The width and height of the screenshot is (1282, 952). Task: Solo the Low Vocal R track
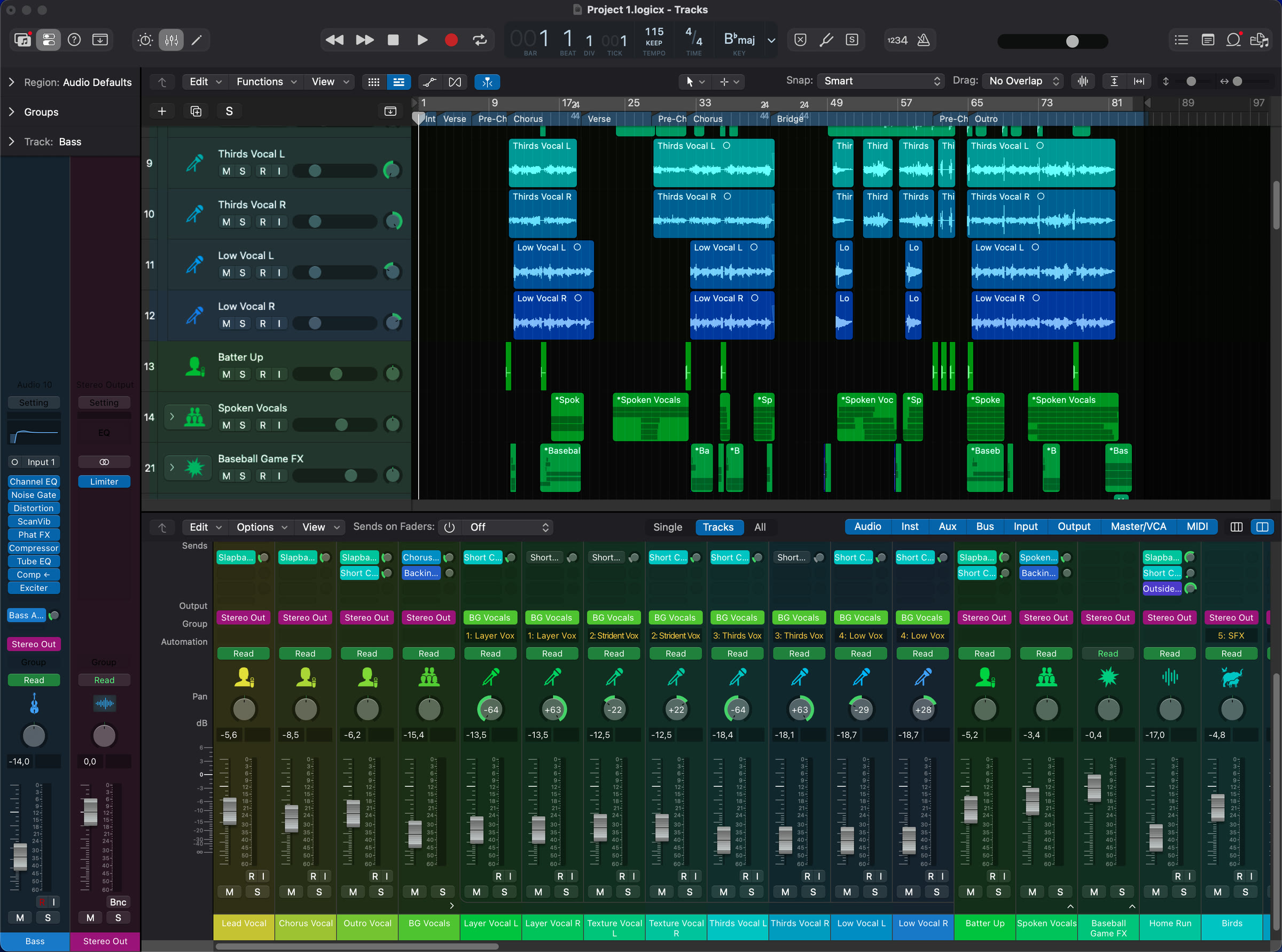pos(243,324)
